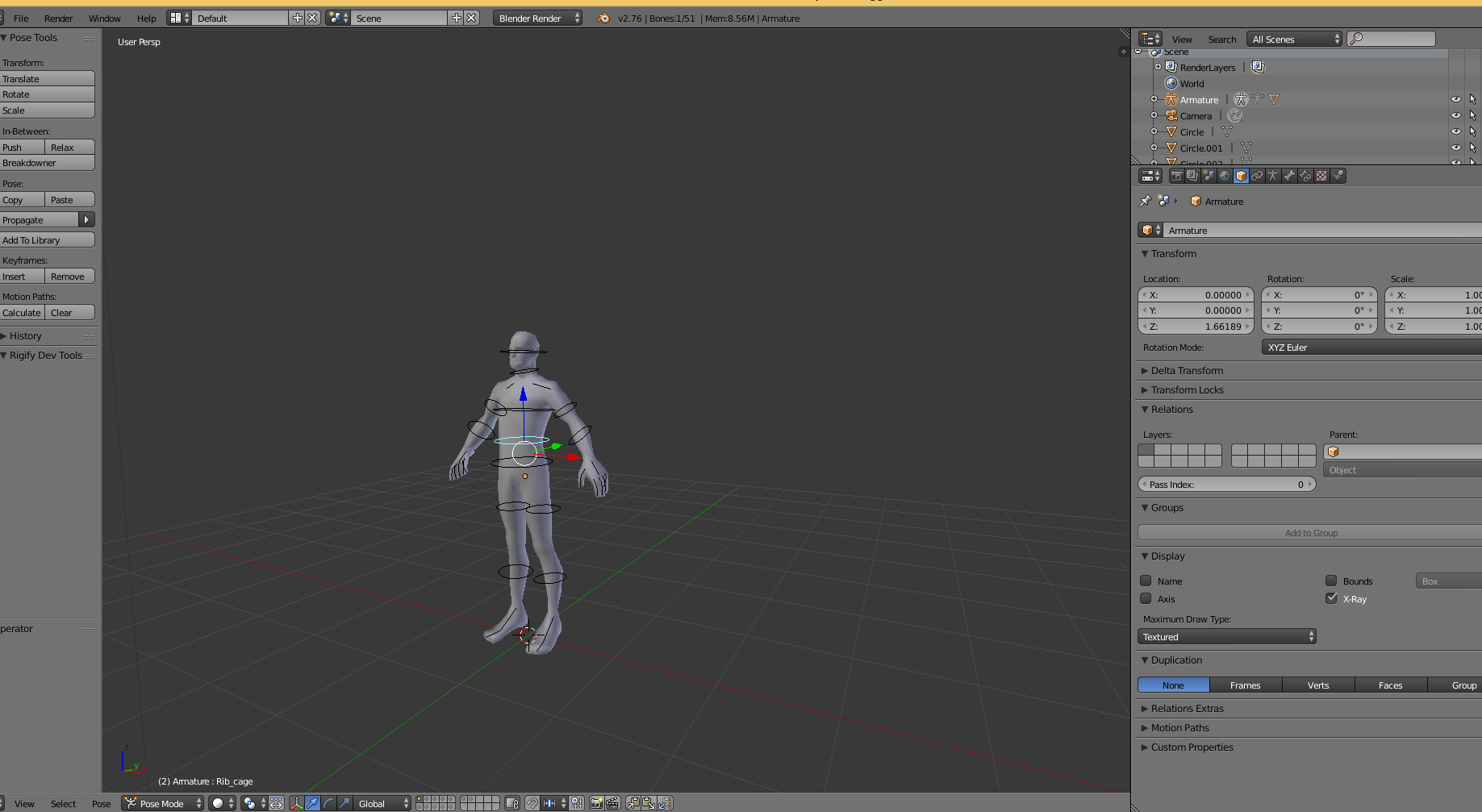Open the Armature data properties tab

[x=1273, y=176]
